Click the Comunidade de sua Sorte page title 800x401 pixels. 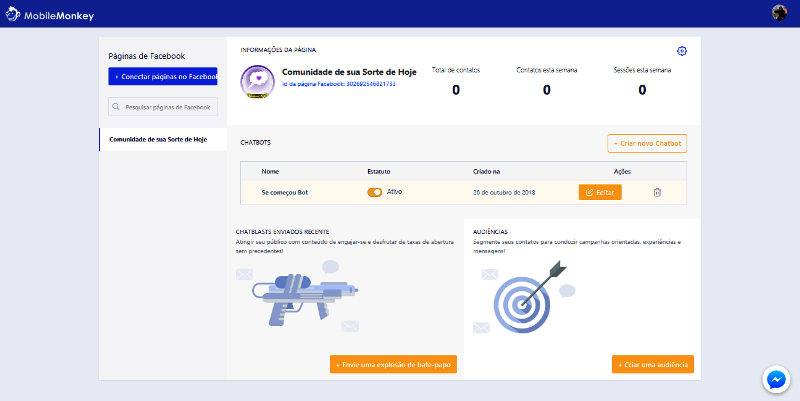[349, 72]
